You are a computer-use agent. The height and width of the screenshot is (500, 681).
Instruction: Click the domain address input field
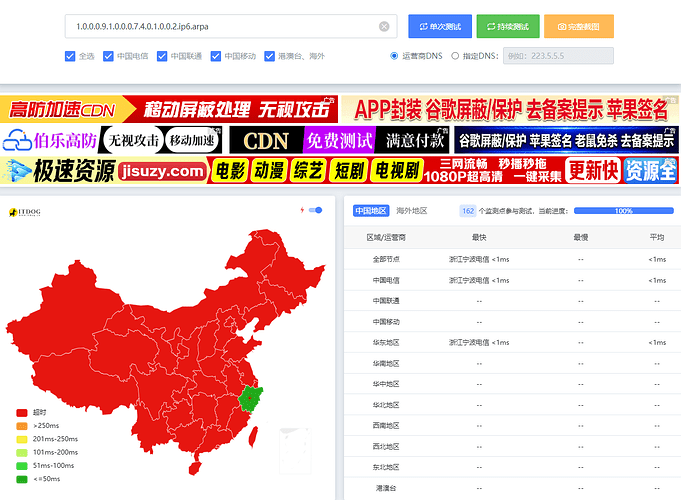pos(231,26)
